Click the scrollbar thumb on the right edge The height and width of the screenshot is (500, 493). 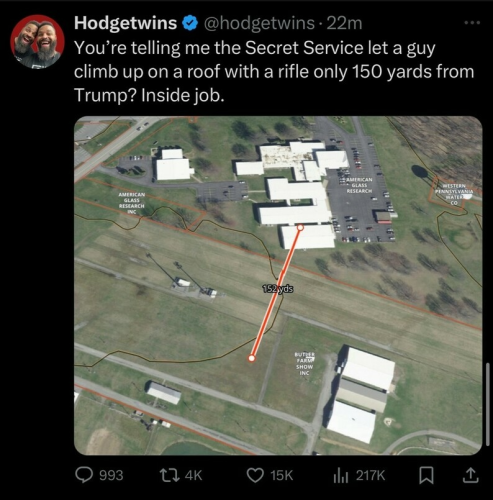[x=488, y=404]
